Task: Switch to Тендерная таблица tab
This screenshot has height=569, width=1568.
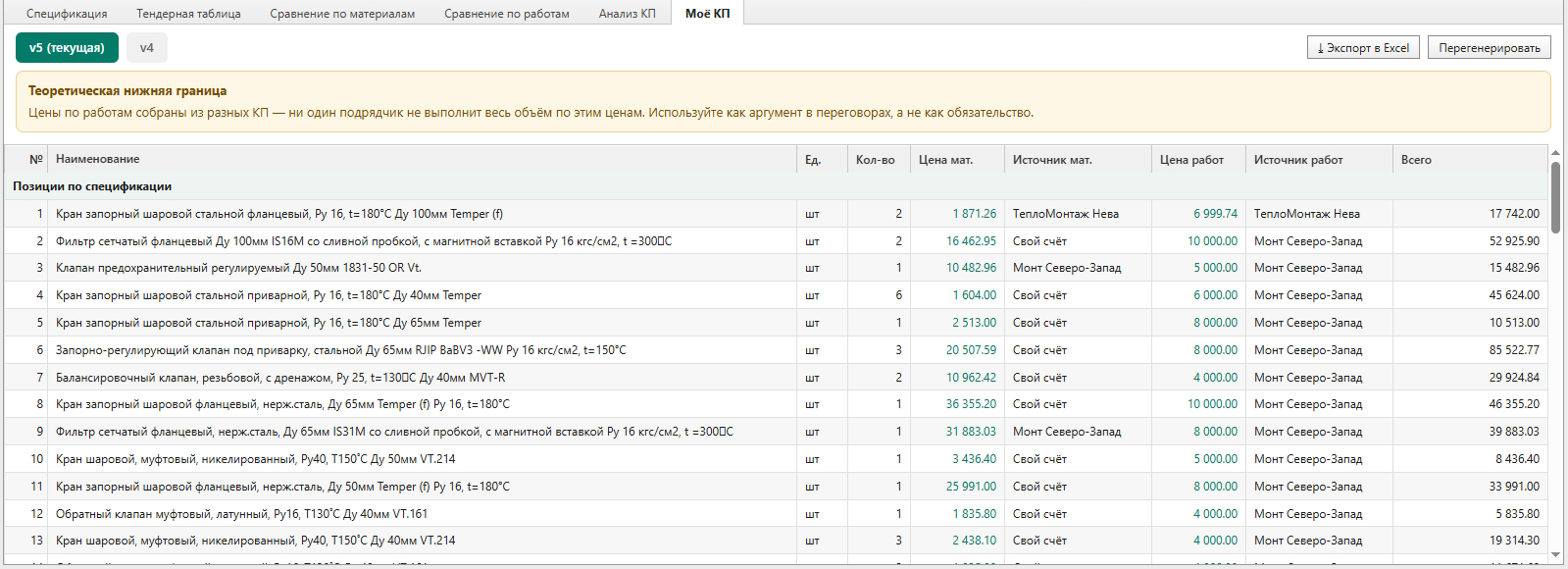Action: pos(188,14)
